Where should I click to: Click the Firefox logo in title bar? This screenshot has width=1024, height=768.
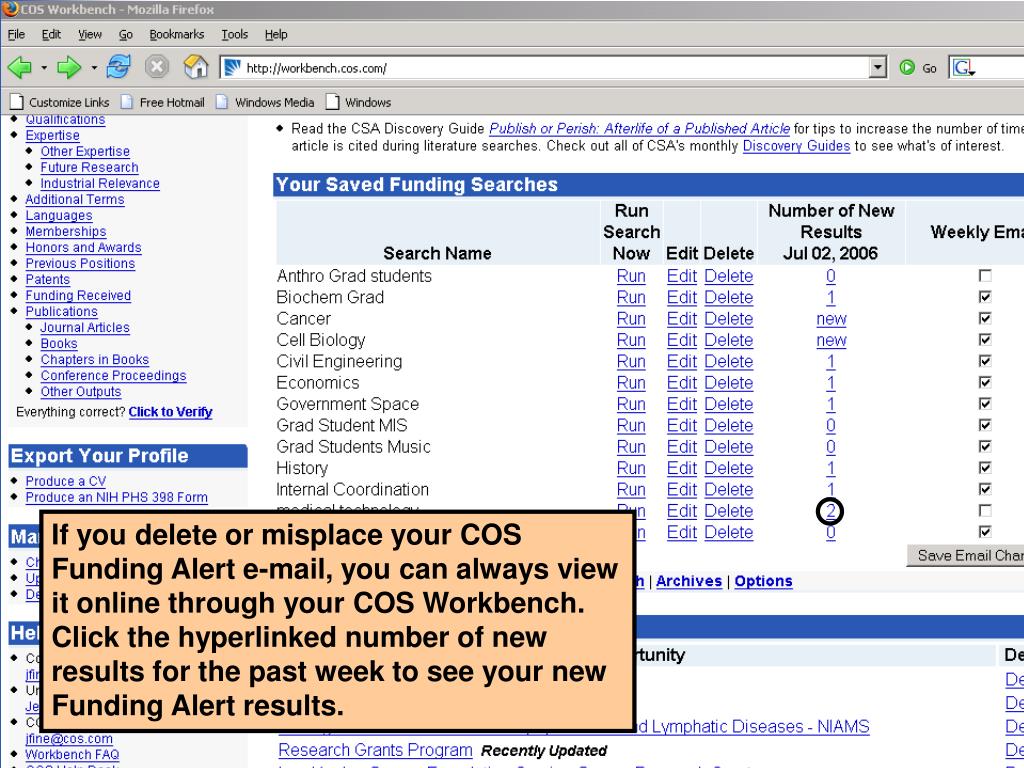click(x=10, y=9)
